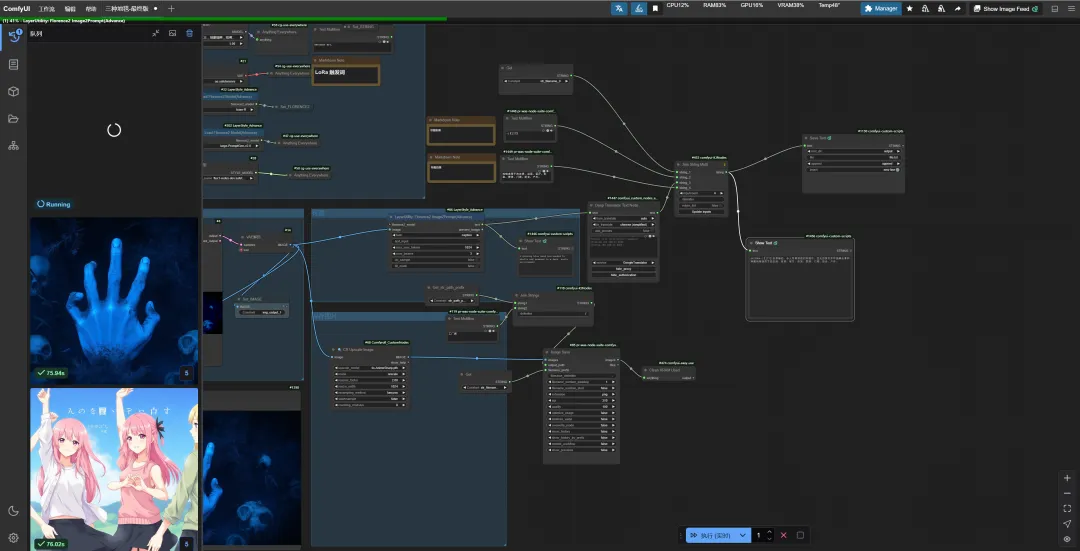1080x551 pixels.
Task: Click the share arrow icon
Action: pyautogui.click(x=957, y=8)
